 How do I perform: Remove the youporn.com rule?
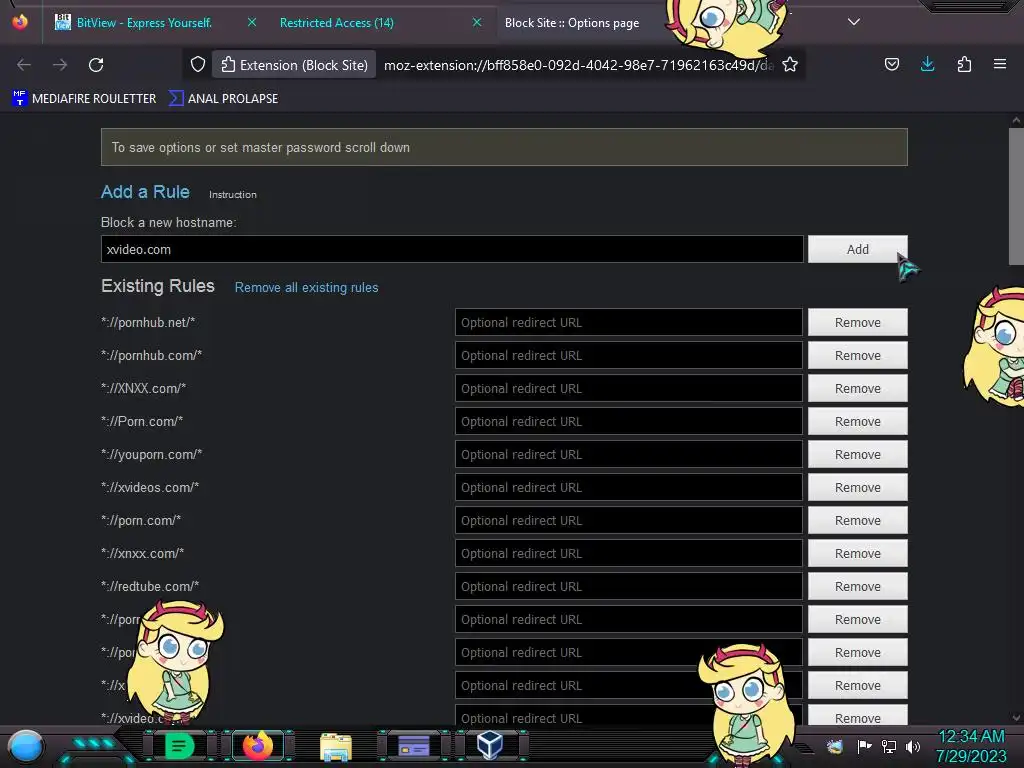pyautogui.click(x=857, y=455)
